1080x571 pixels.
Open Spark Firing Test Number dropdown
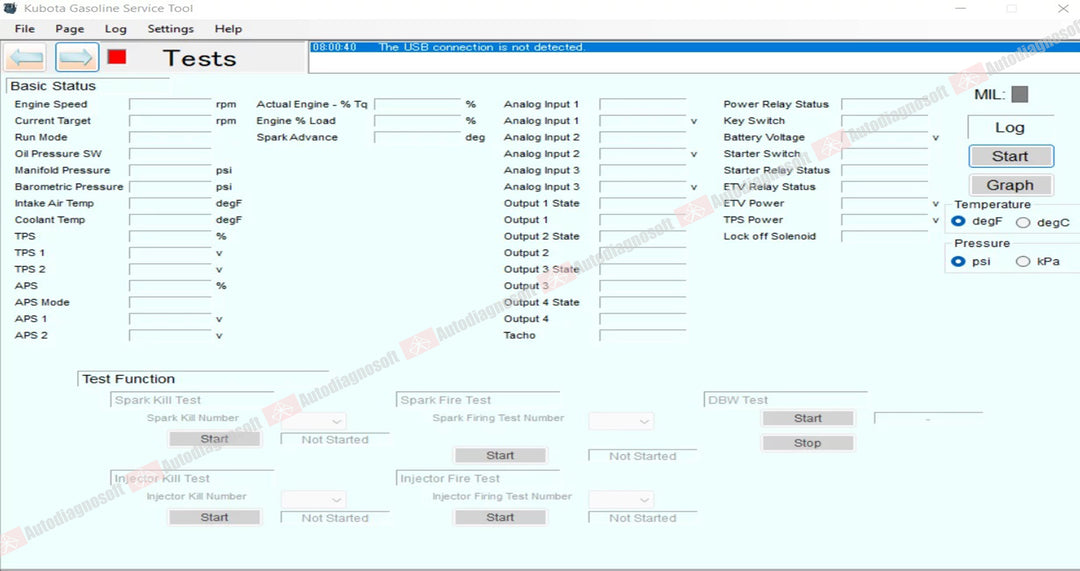pos(621,421)
